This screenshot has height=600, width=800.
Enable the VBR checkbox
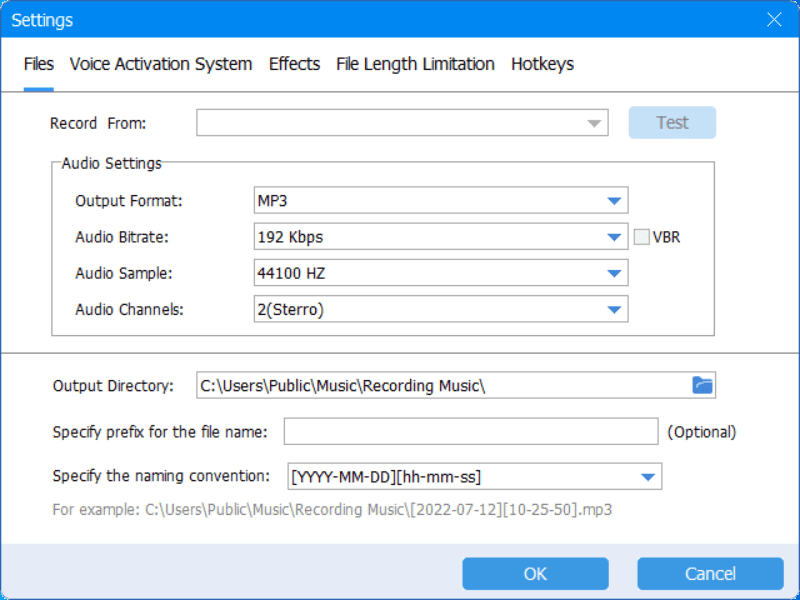[x=642, y=238]
